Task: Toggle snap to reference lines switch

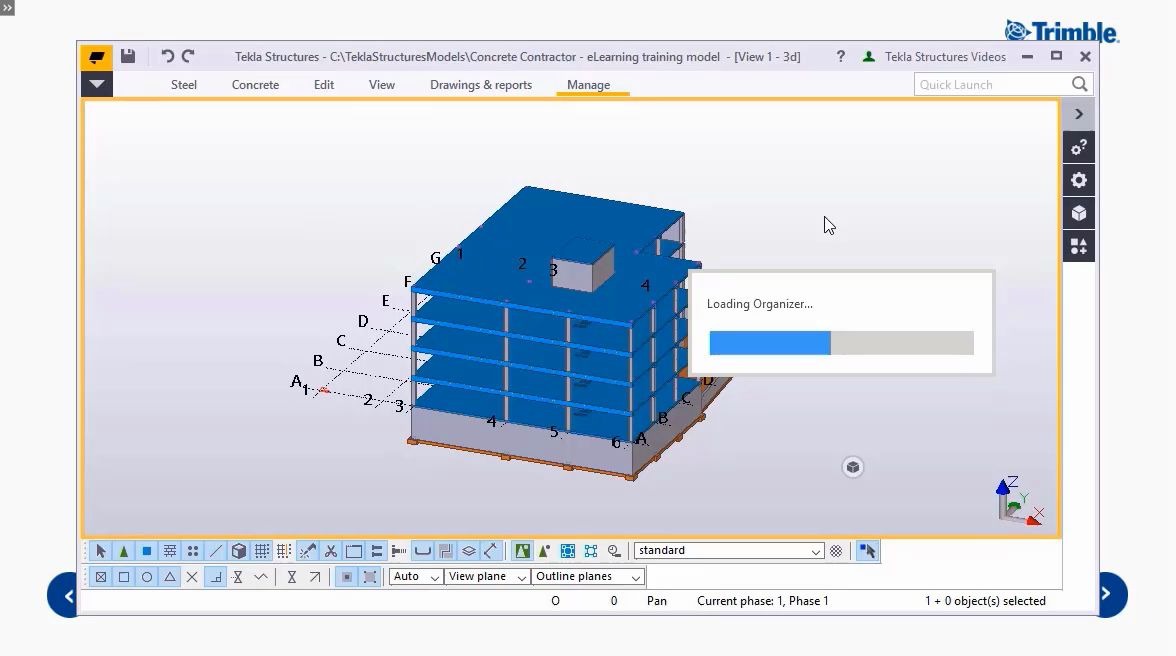Action: [346, 577]
